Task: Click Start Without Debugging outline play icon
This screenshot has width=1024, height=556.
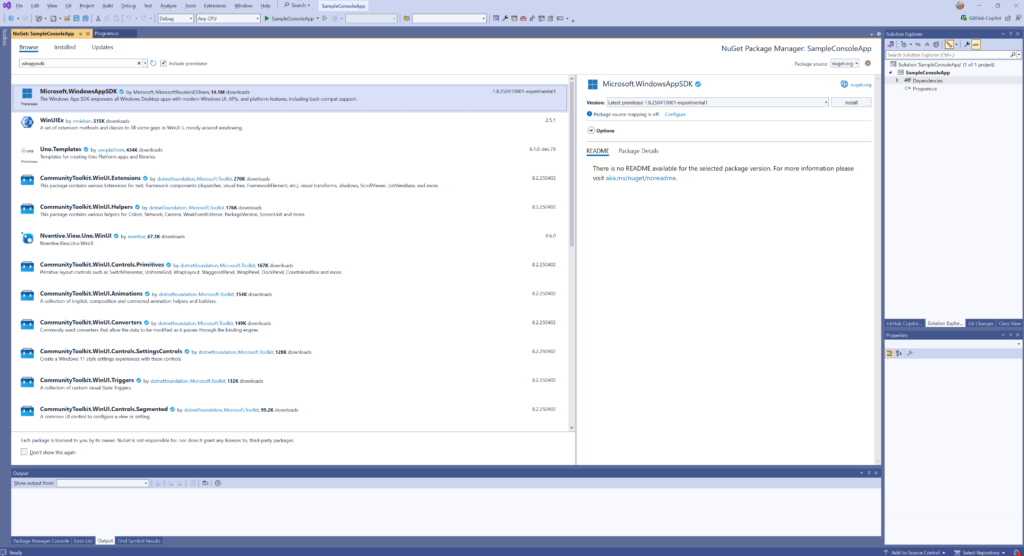Action: 325,18
